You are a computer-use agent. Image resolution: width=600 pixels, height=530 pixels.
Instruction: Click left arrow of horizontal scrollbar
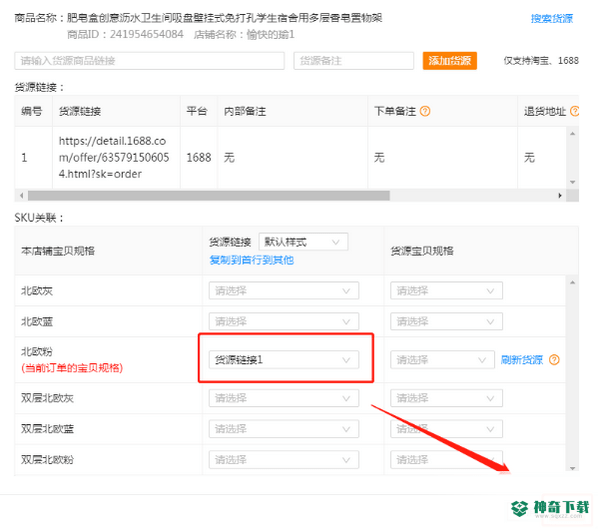pyautogui.click(x=21, y=196)
